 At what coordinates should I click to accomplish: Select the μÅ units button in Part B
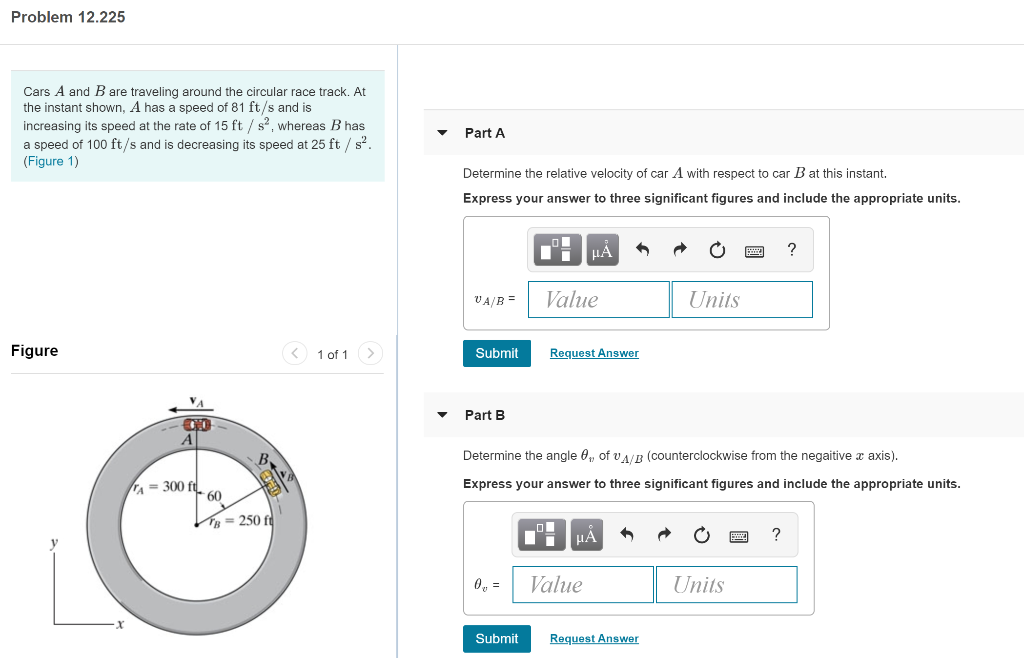coord(586,534)
